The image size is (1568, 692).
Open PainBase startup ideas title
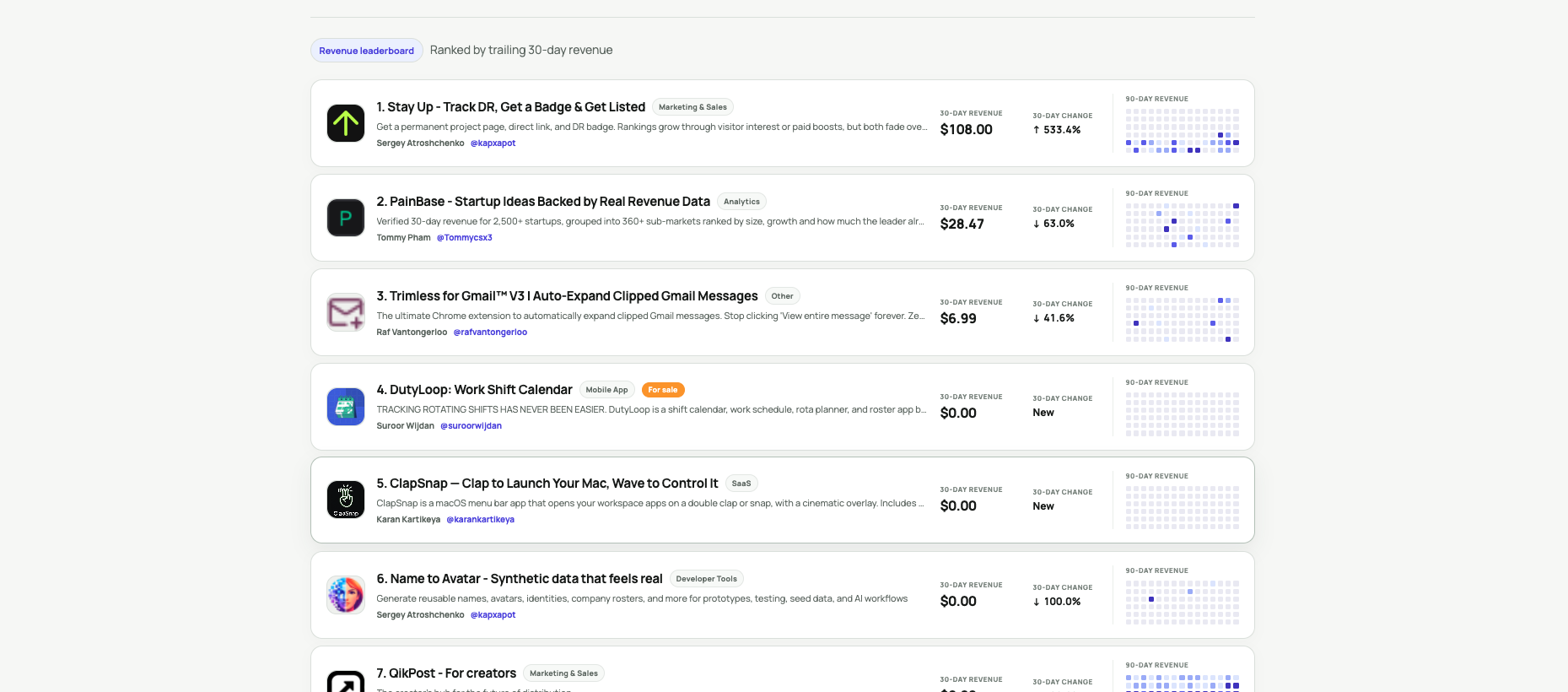point(543,202)
